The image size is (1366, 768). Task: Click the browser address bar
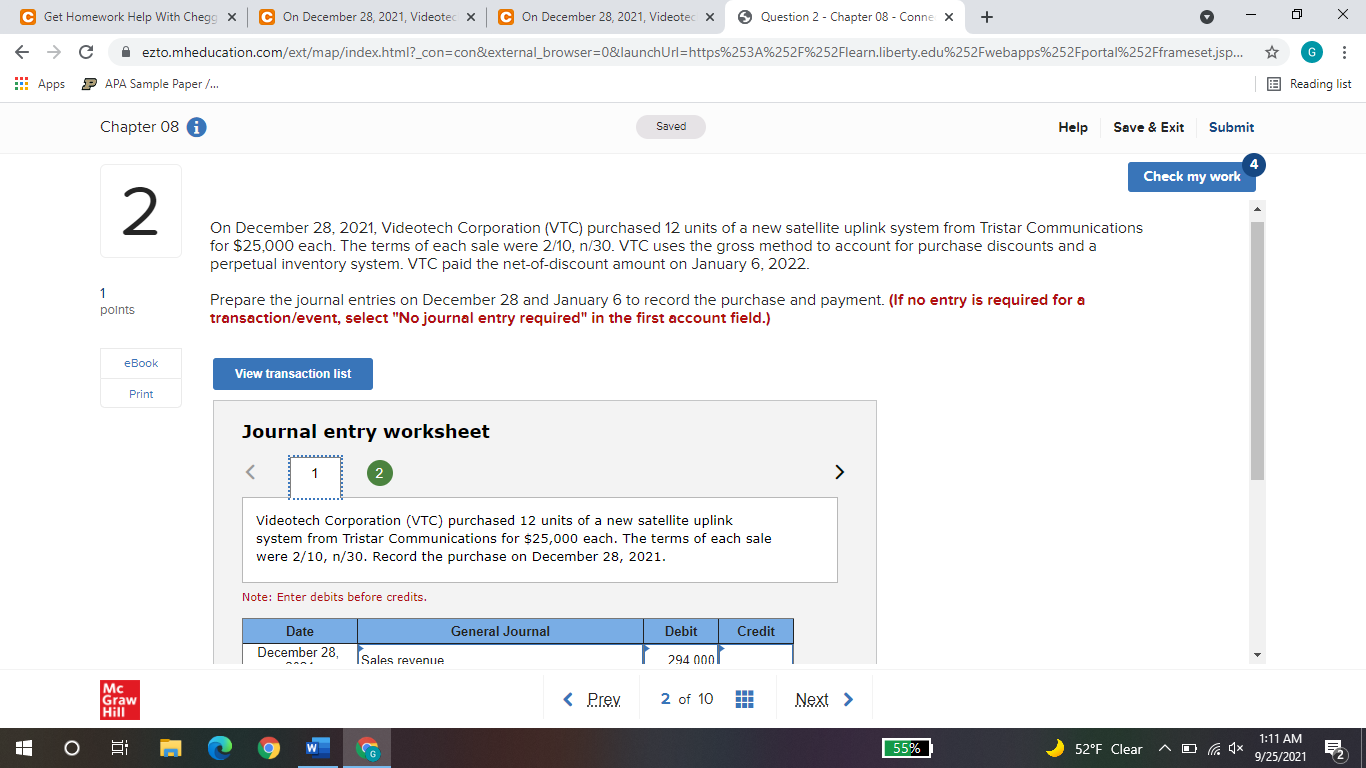click(x=690, y=52)
